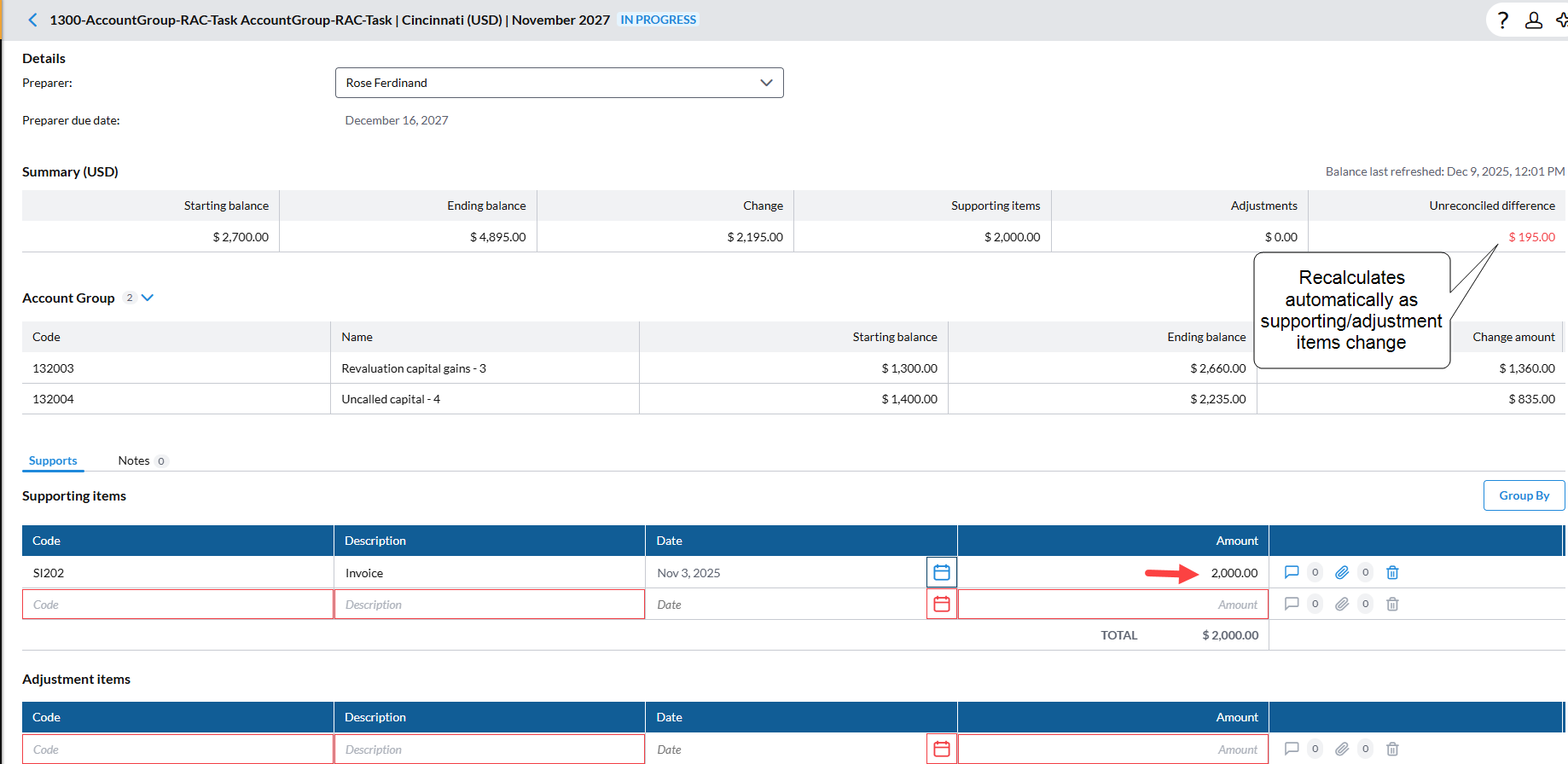Click the Group By button
1568x764 pixels.
pos(1524,495)
